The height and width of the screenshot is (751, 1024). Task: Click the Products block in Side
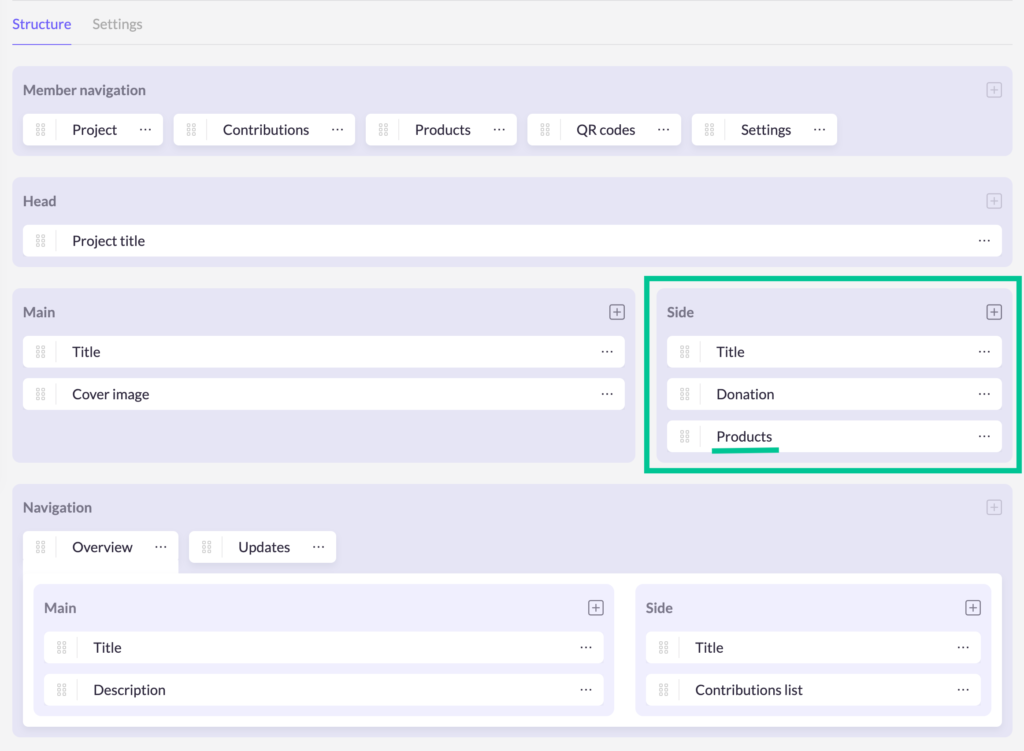[x=744, y=437]
